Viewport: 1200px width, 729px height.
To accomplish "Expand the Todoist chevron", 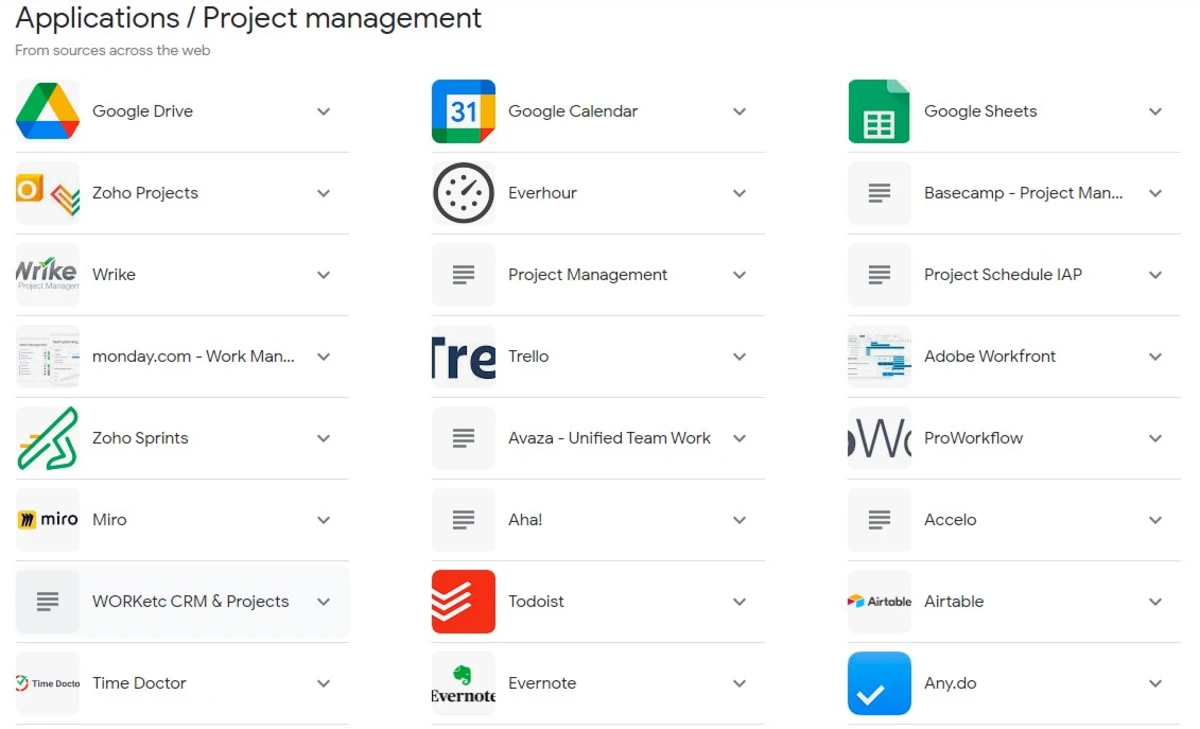I will [x=739, y=602].
